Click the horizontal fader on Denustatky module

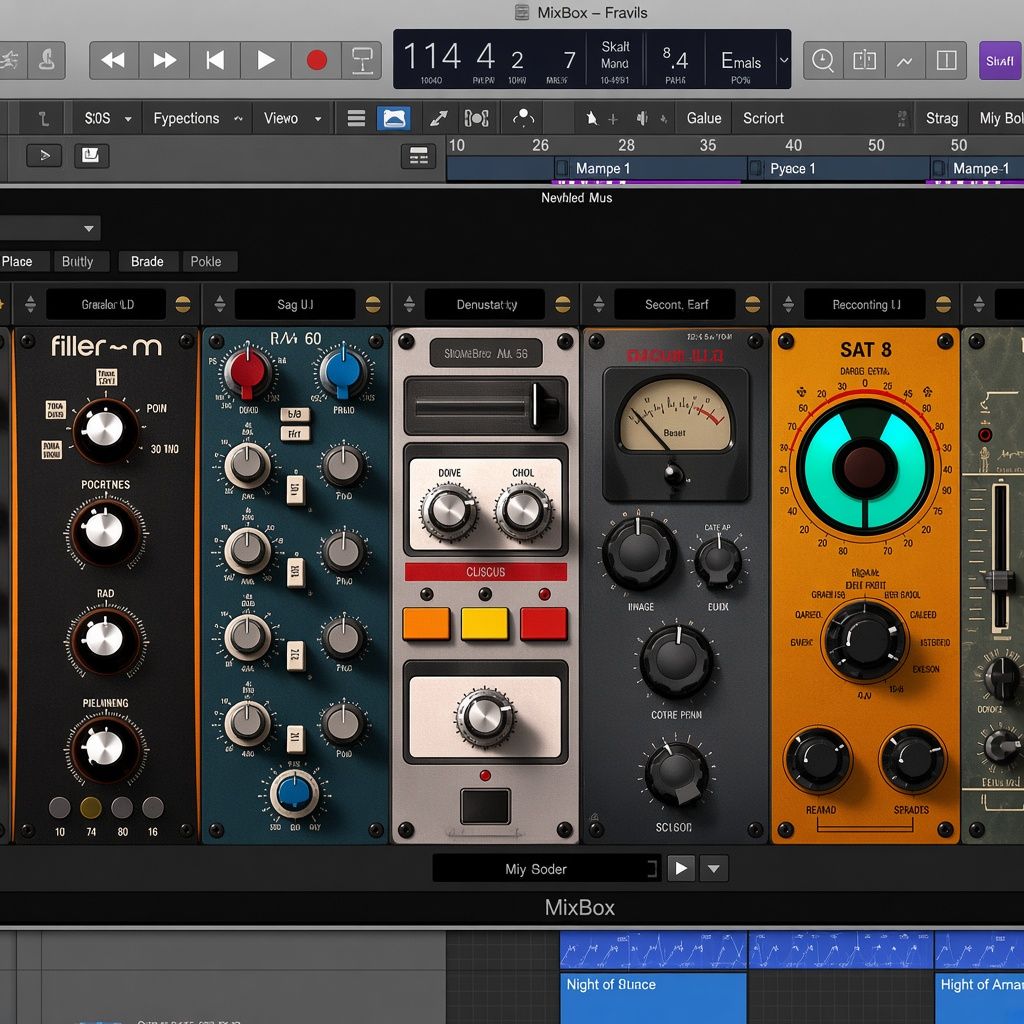(x=485, y=406)
